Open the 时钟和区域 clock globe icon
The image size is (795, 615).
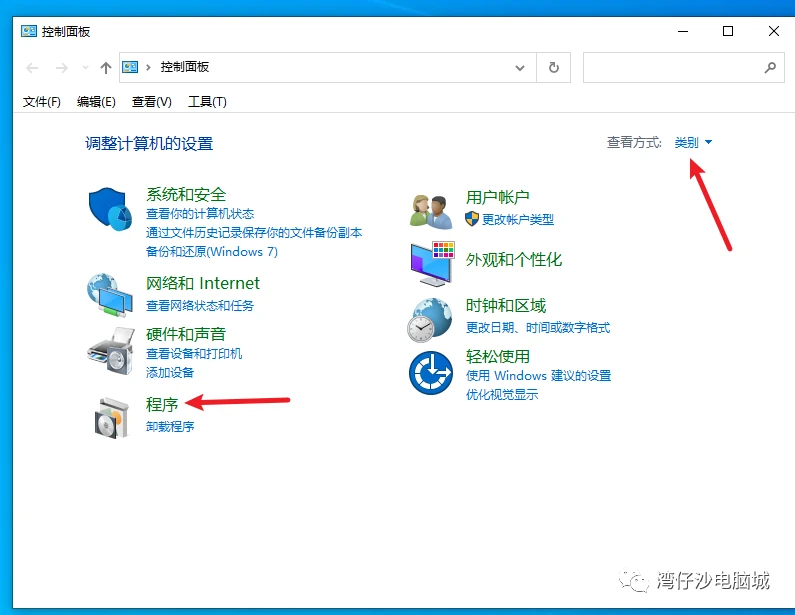[x=429, y=319]
